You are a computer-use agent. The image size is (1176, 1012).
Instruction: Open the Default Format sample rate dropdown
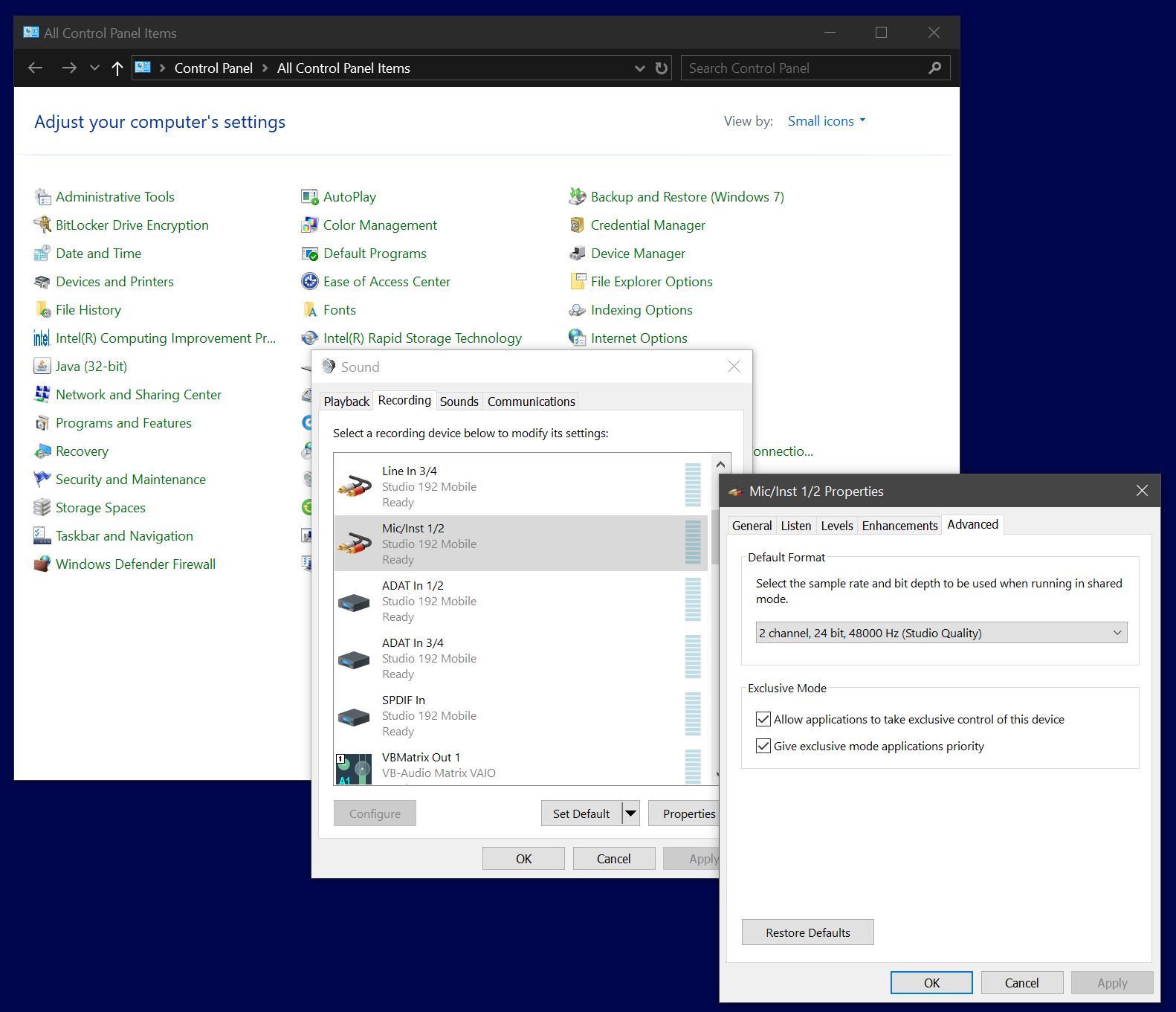[941, 633]
